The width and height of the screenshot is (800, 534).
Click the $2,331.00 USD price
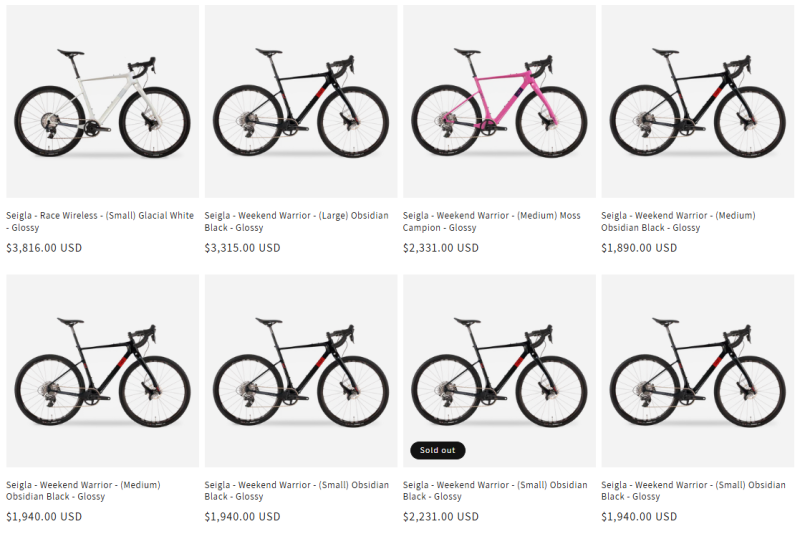click(441, 248)
